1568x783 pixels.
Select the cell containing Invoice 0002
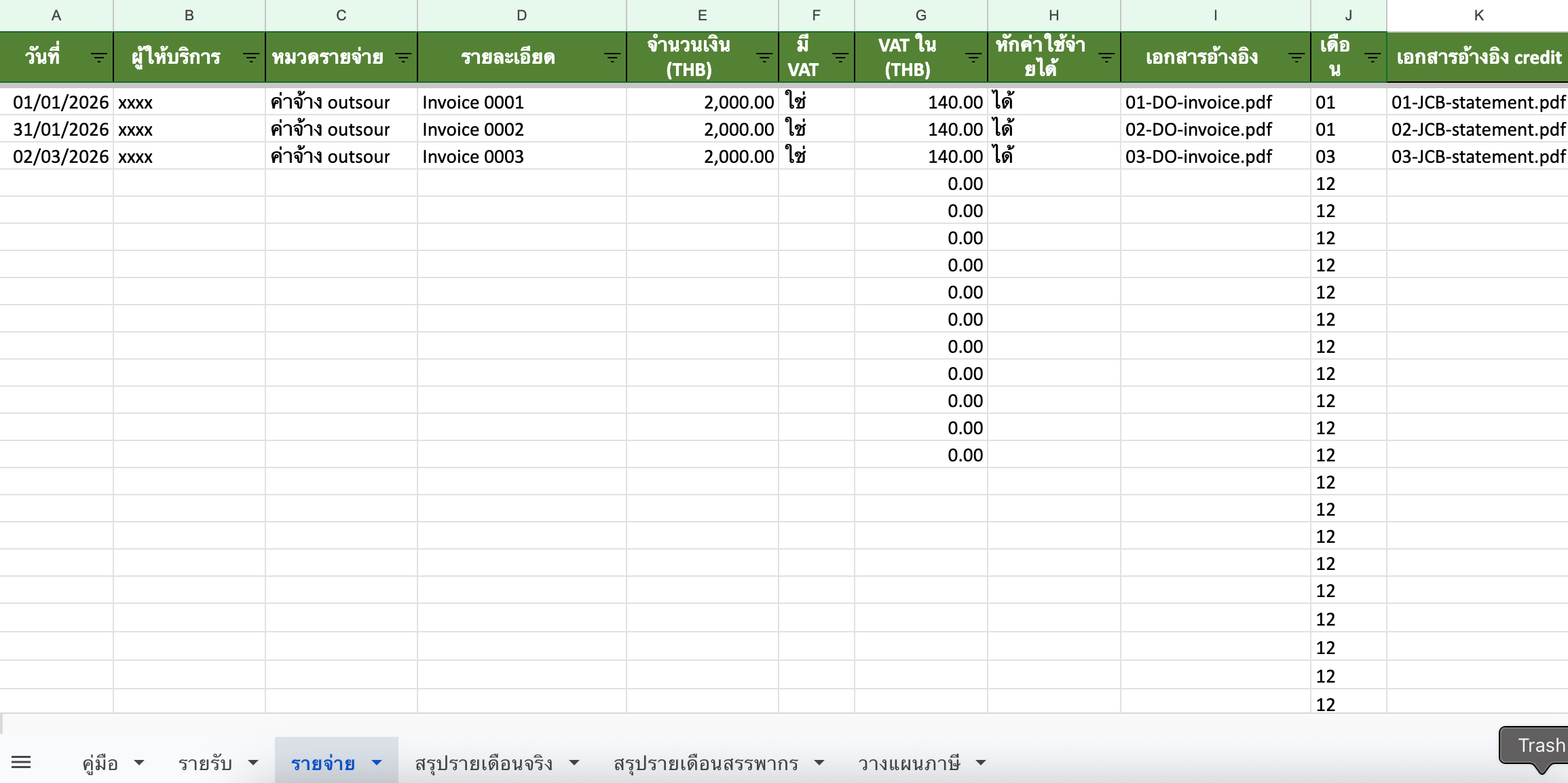[473, 129]
